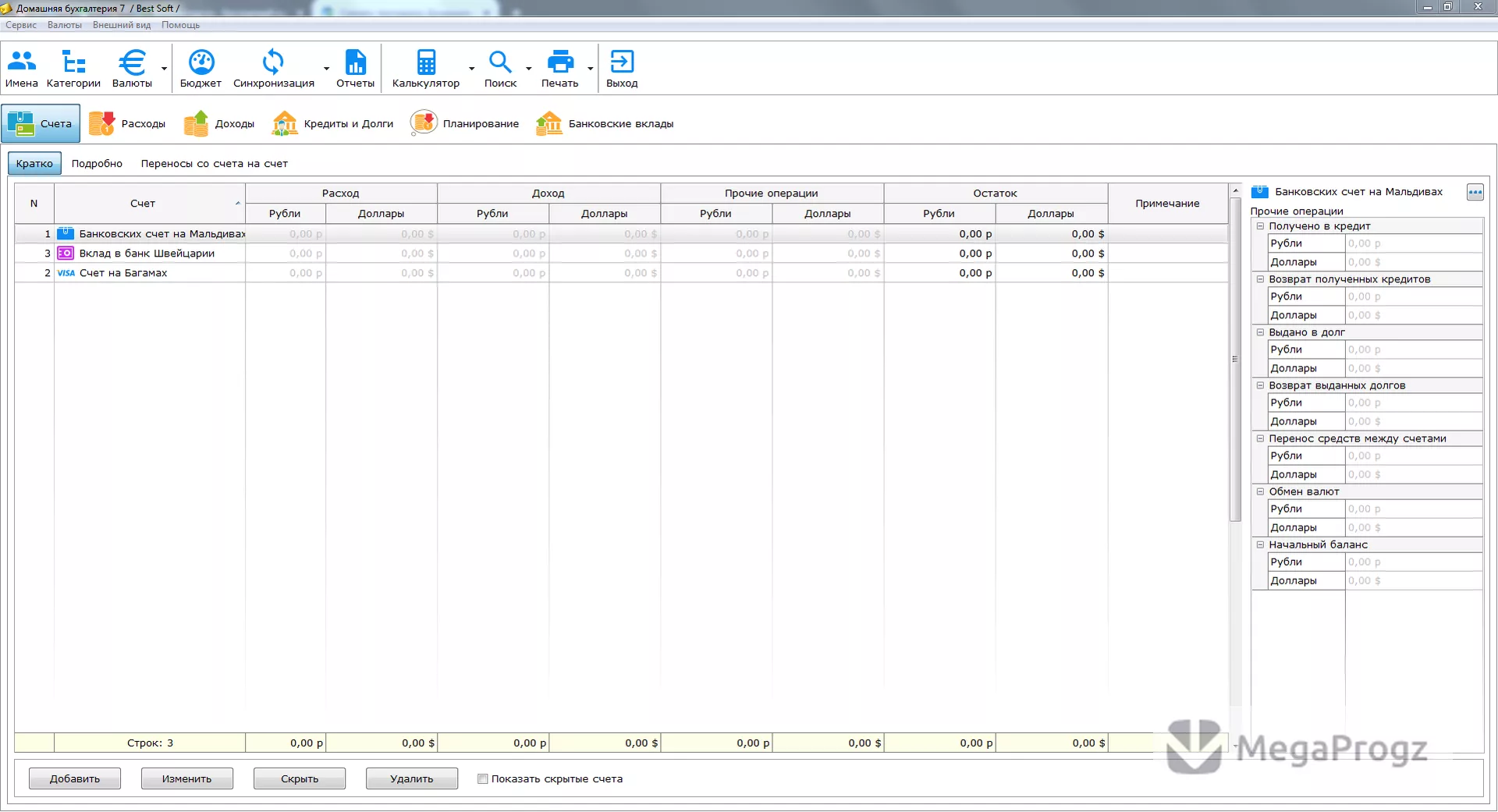Viewport: 1498px width, 812px height.
Task: Switch to the Расходы tab
Action: 127,123
